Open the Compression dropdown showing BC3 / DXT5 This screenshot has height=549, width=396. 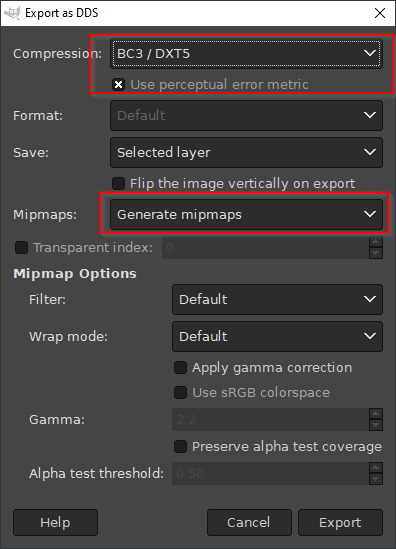click(x=246, y=54)
